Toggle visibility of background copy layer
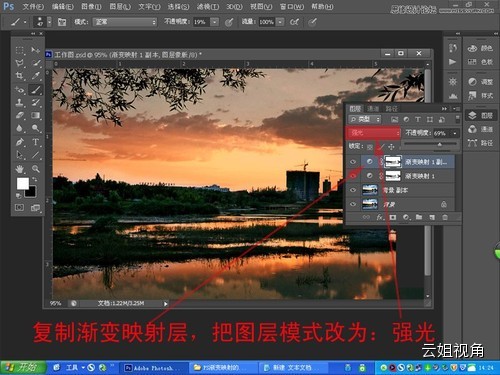 353,190
